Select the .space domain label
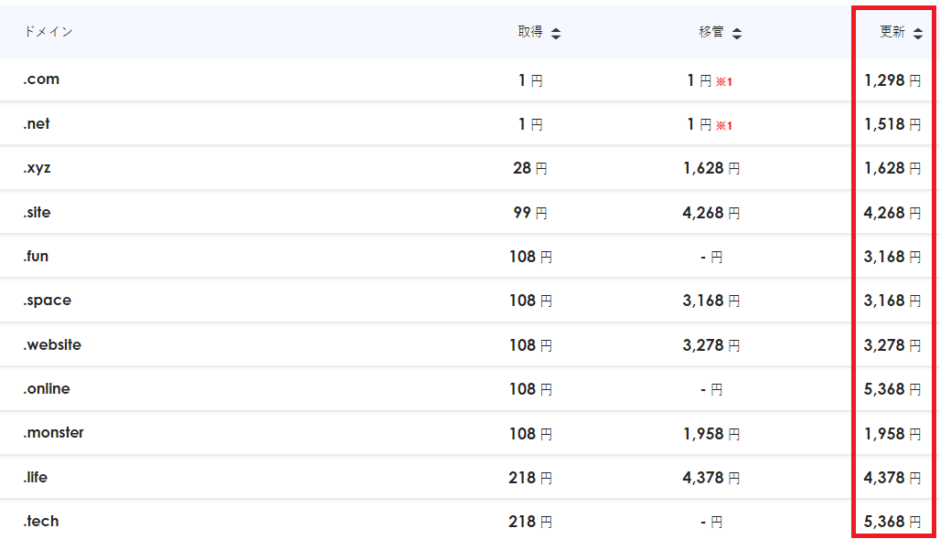Screen dimensions: 940x539 tap(47, 300)
